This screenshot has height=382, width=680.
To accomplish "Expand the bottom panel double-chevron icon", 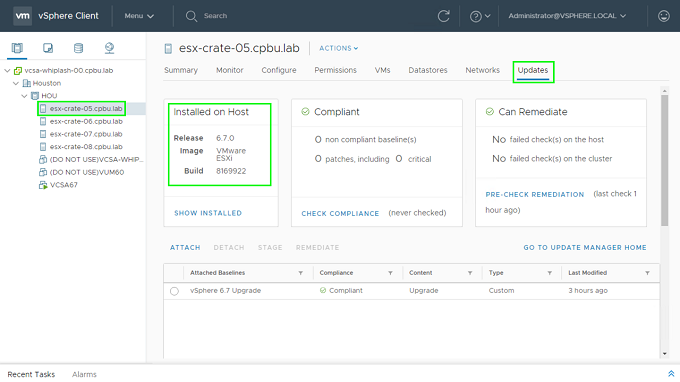I will point(671,374).
